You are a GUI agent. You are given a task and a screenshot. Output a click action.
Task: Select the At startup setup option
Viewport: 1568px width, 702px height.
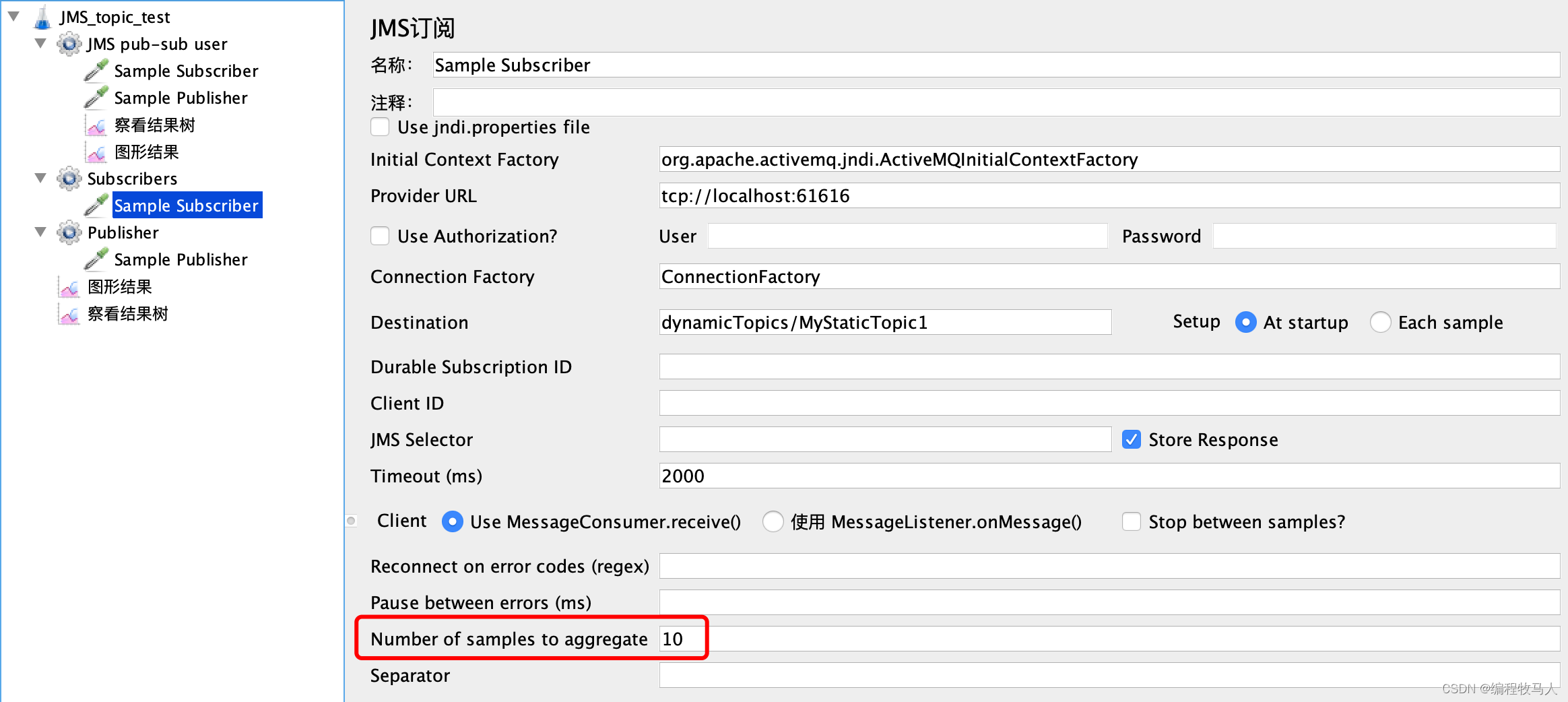coord(1246,322)
